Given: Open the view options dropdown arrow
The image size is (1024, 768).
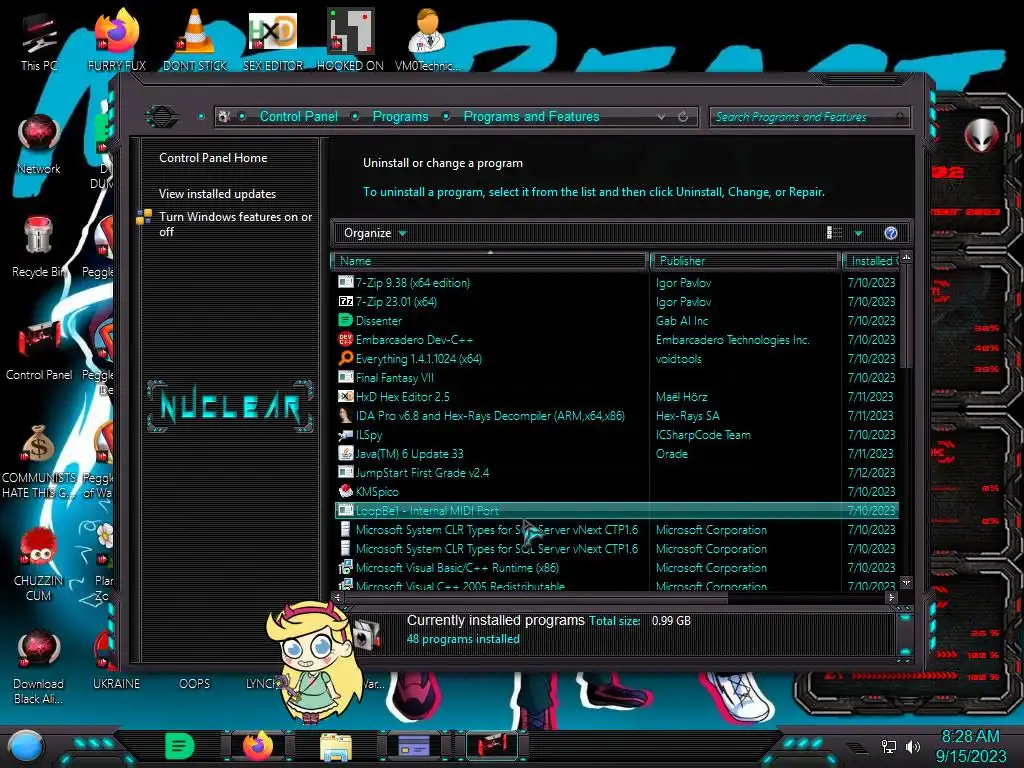Looking at the screenshot, I should tap(859, 233).
